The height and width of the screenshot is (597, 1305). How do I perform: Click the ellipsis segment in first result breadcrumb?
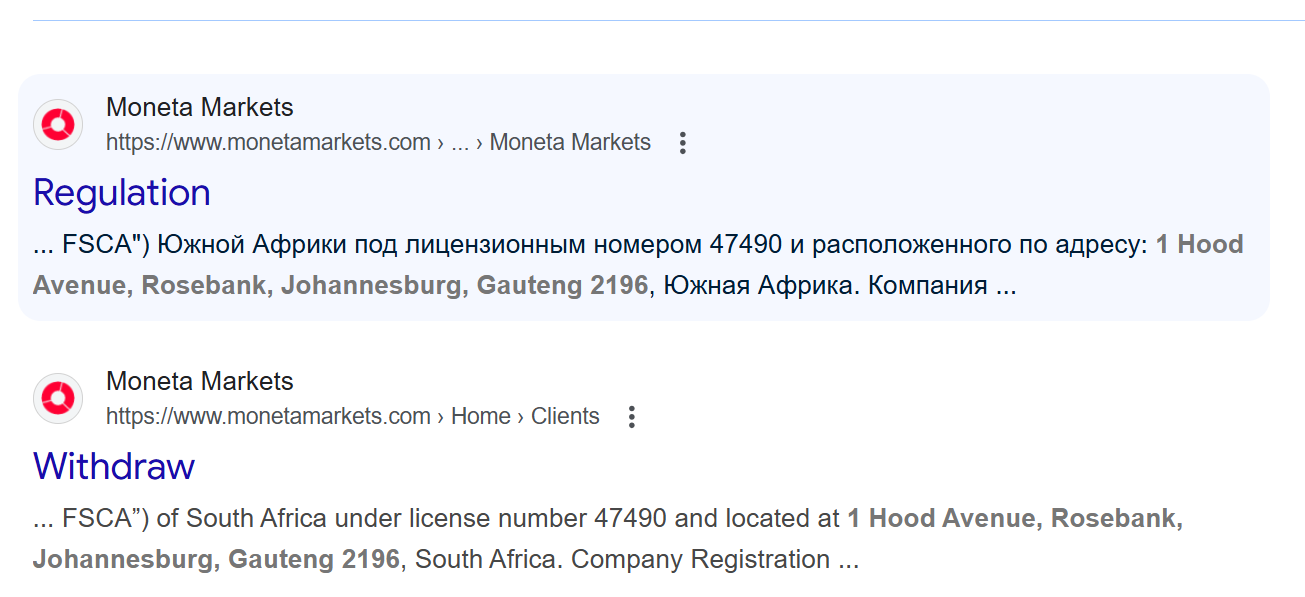[460, 143]
